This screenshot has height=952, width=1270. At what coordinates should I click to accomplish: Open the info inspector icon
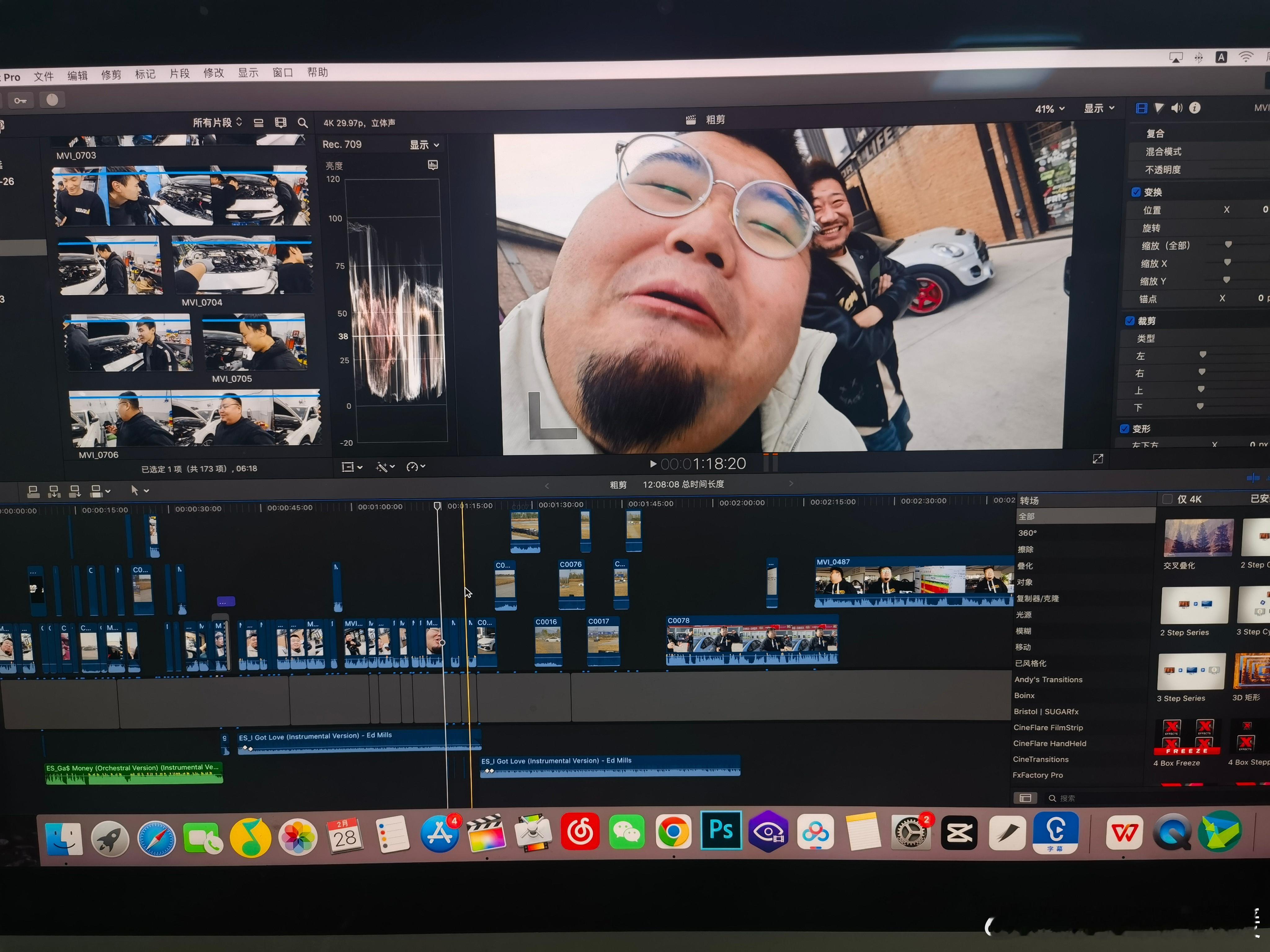1195,108
